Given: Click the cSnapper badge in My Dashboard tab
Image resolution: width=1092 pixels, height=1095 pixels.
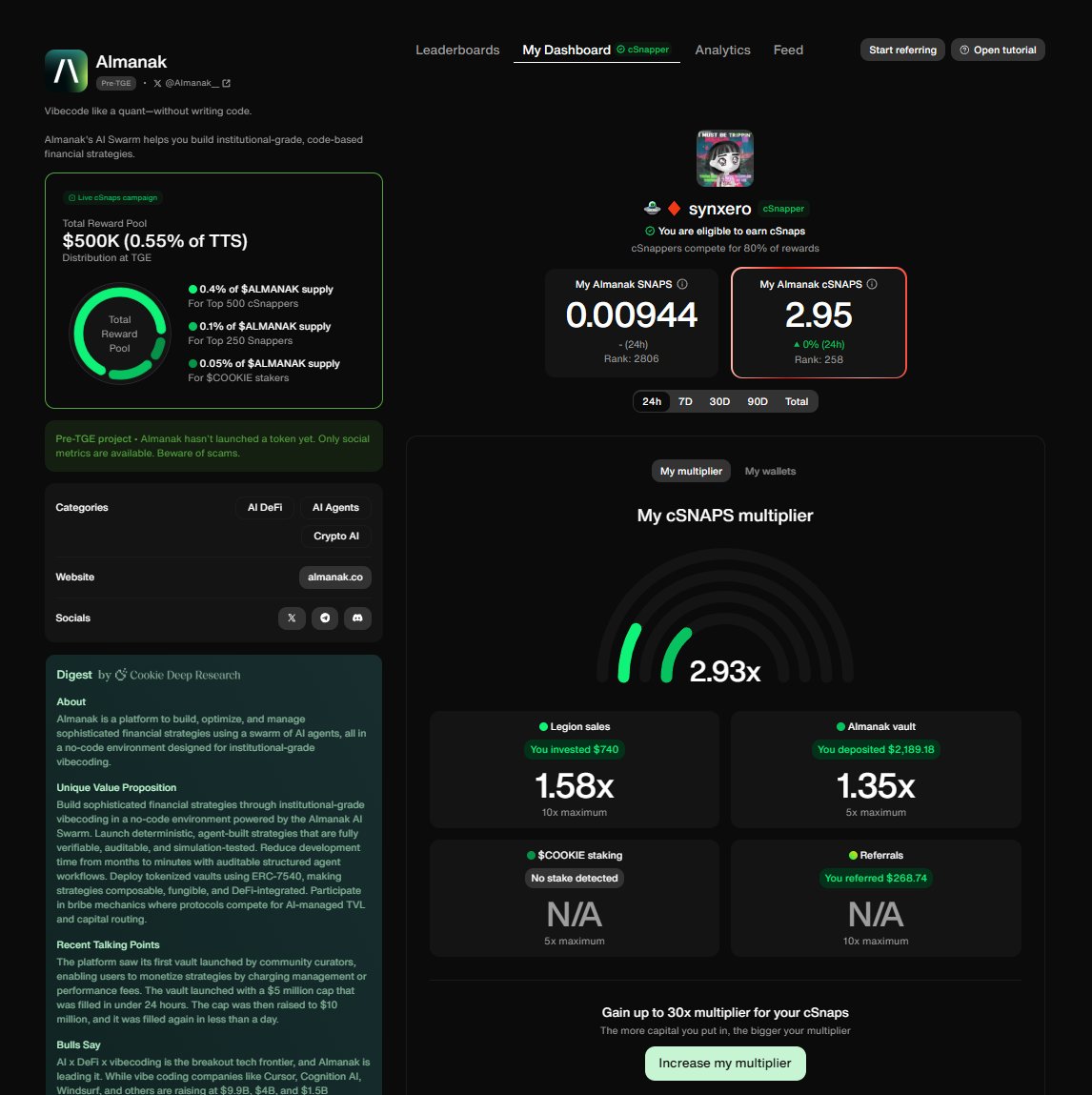Looking at the screenshot, I should 643,50.
